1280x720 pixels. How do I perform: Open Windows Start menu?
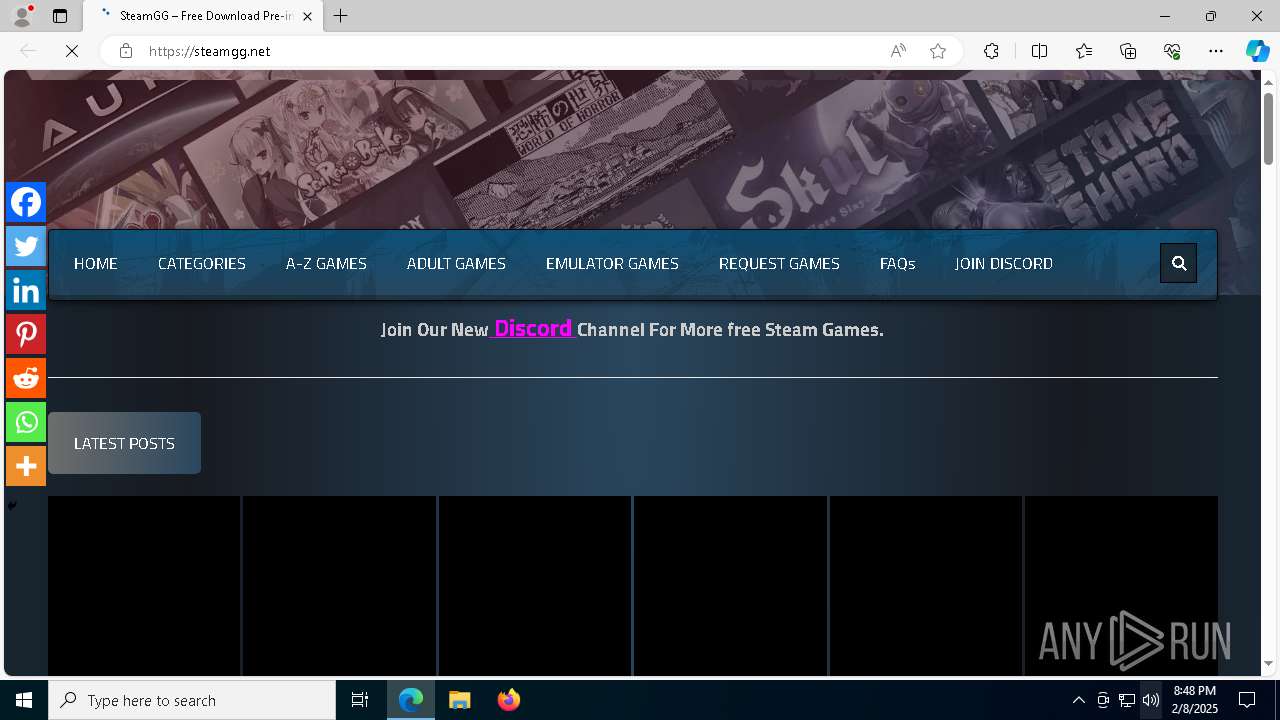coord(24,700)
